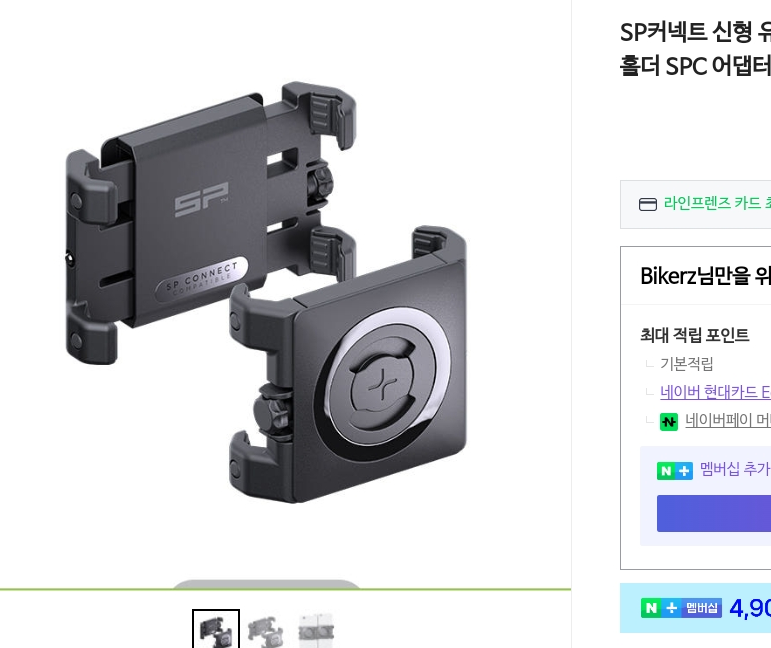Click the SP CONNECT label on the product image
Image resolution: width=771 pixels, height=648 pixels.
[x=201, y=279]
